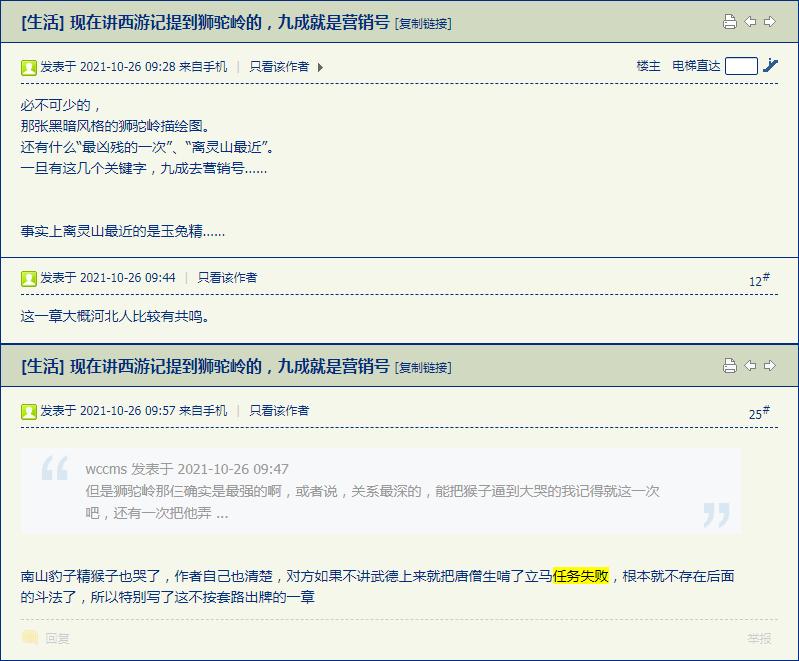Click the line 一旦有这几个关键字
Viewport: 799px width, 661px height.
(144, 168)
